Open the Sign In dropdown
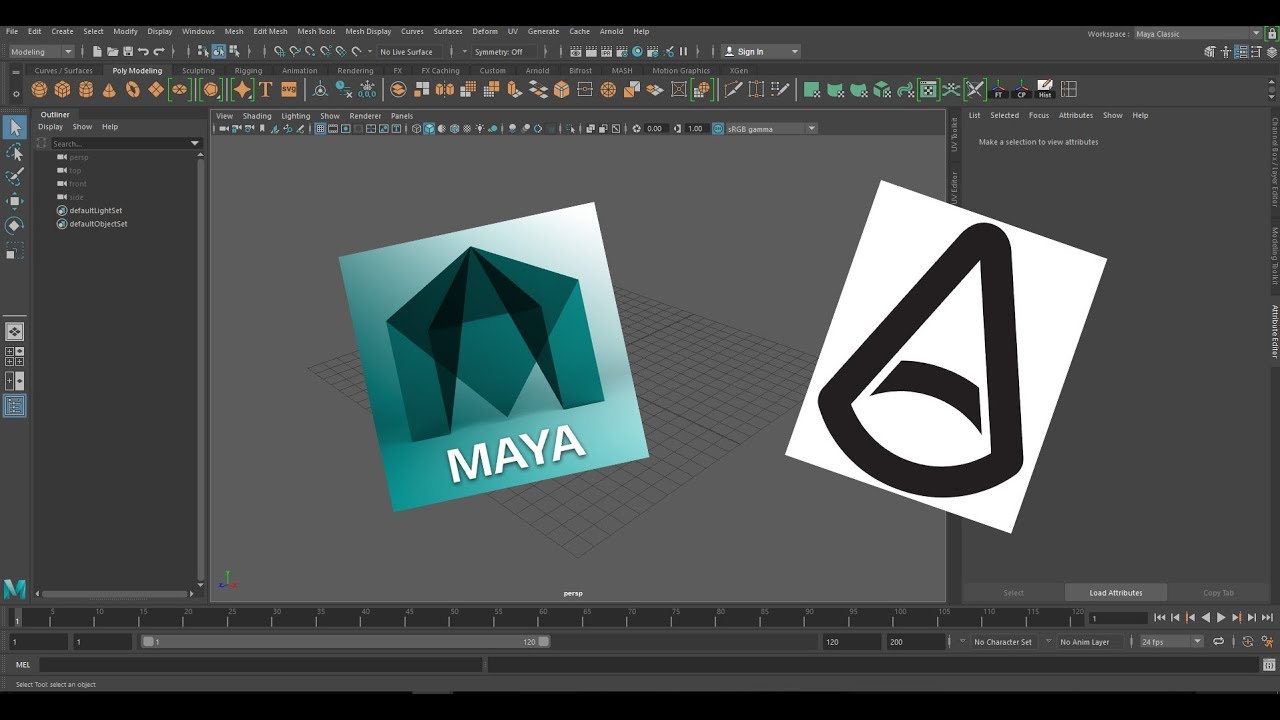1280x720 pixels. coord(761,52)
